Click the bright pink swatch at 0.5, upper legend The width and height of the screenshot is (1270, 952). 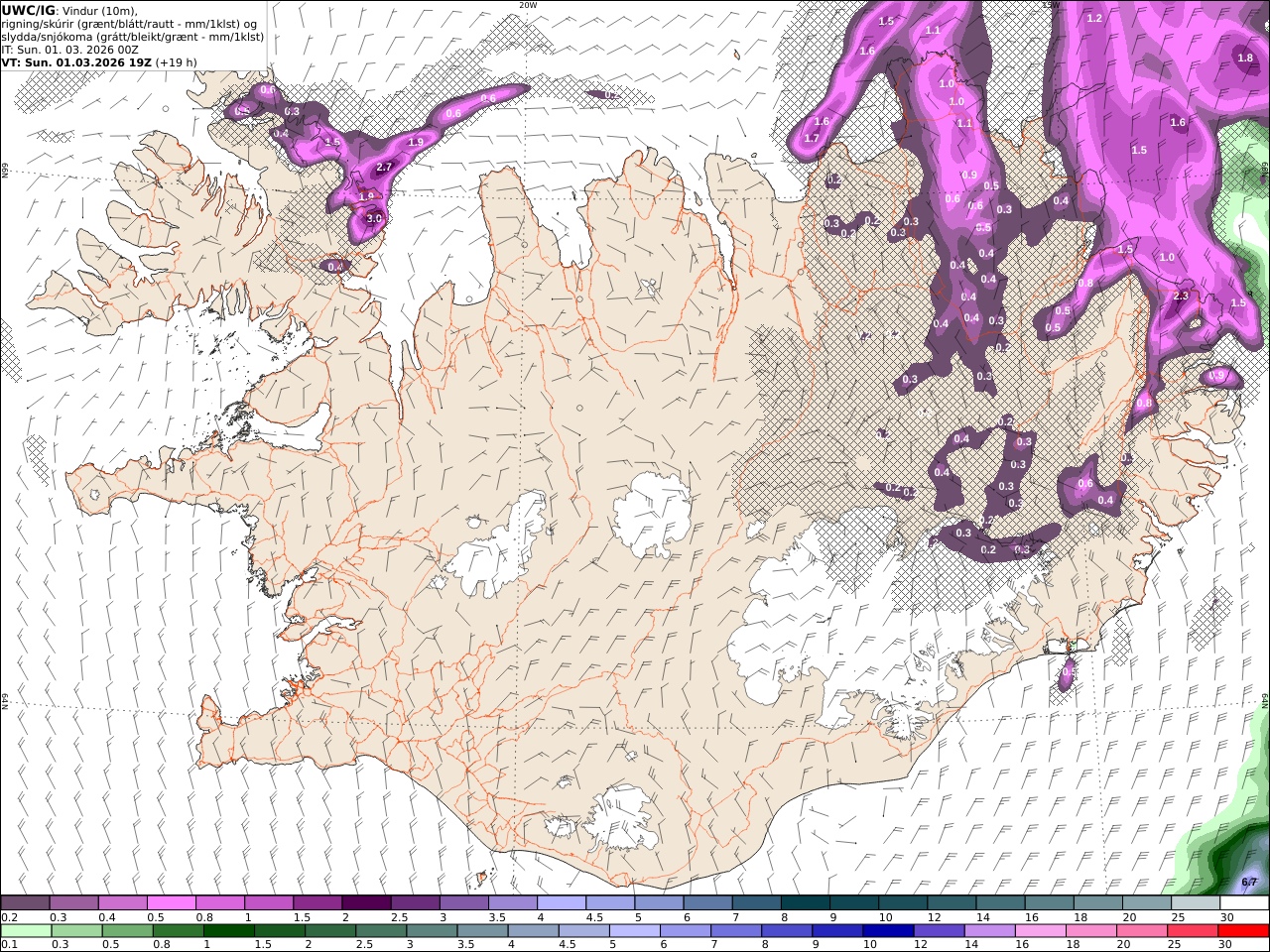pos(171,902)
